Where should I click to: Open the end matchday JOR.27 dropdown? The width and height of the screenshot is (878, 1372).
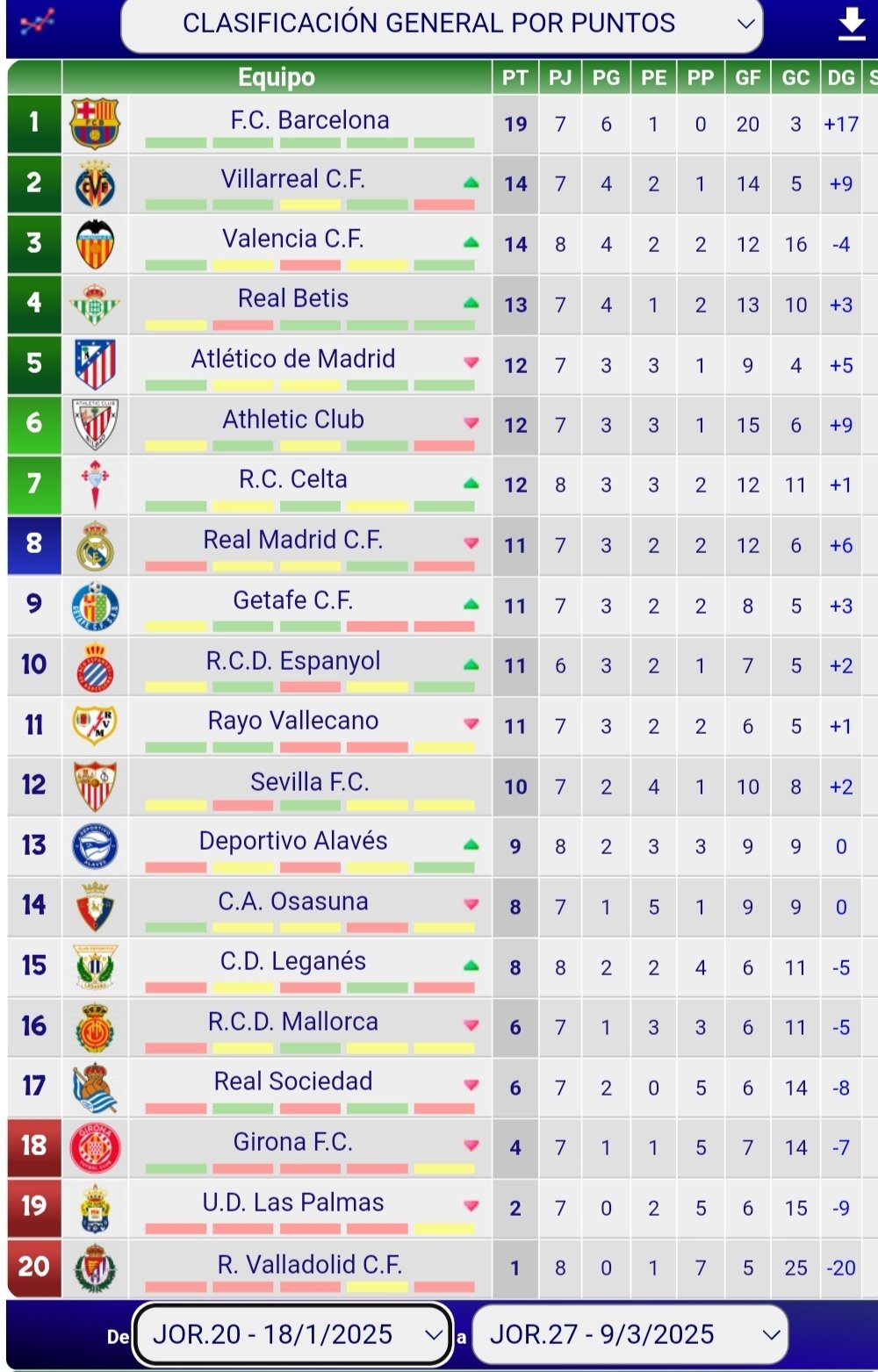click(630, 1334)
